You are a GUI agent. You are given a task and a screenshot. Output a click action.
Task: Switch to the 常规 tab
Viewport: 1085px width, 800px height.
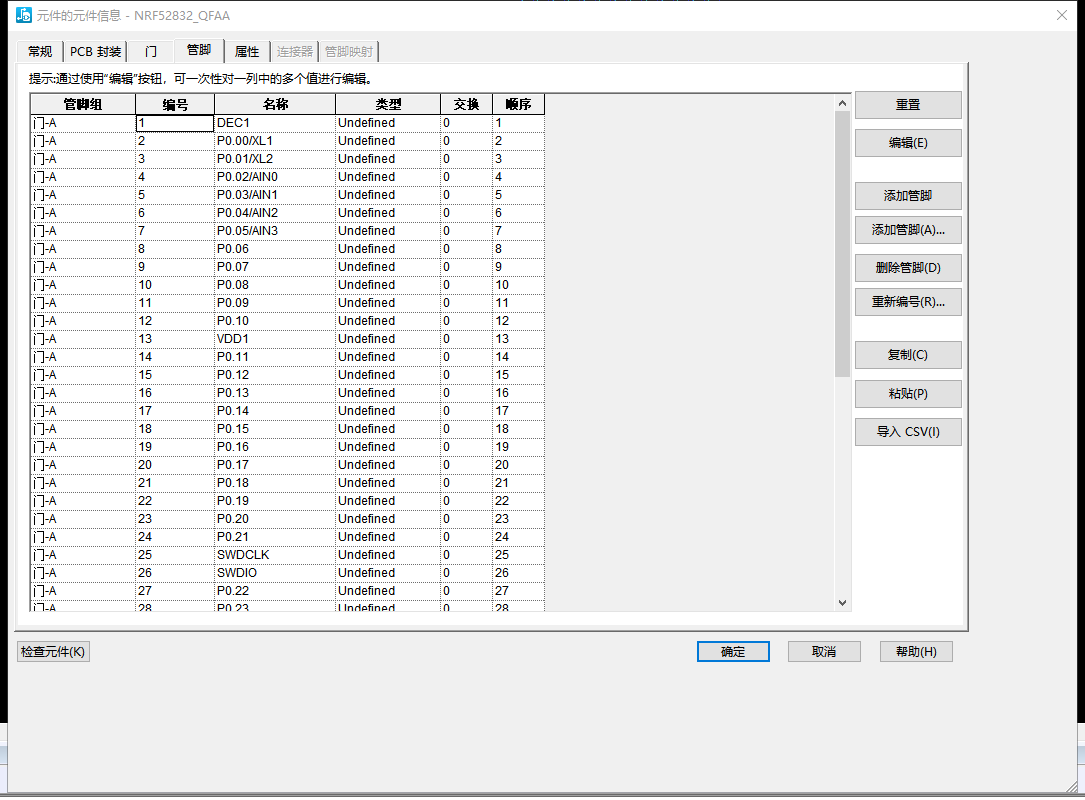(x=40, y=52)
